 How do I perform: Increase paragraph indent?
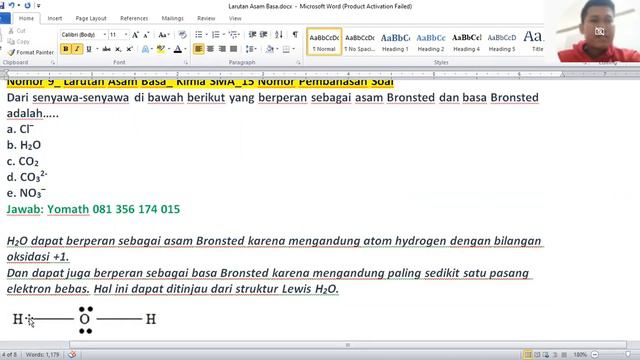pyautogui.click(x=264, y=34)
